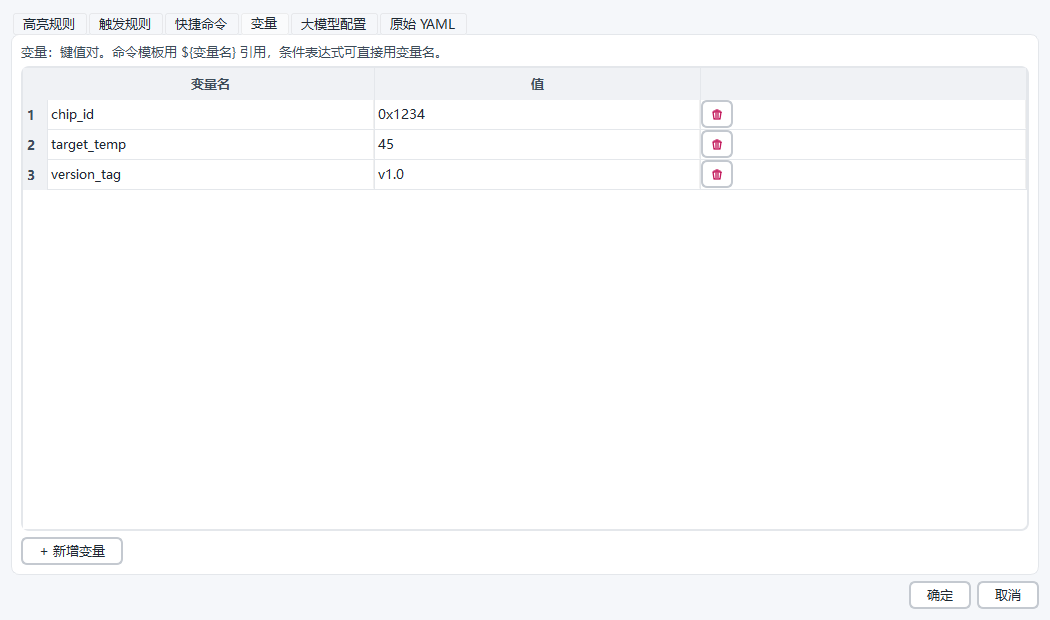Switch to the 高亮规则 tab
The height and width of the screenshot is (620, 1050).
point(49,24)
